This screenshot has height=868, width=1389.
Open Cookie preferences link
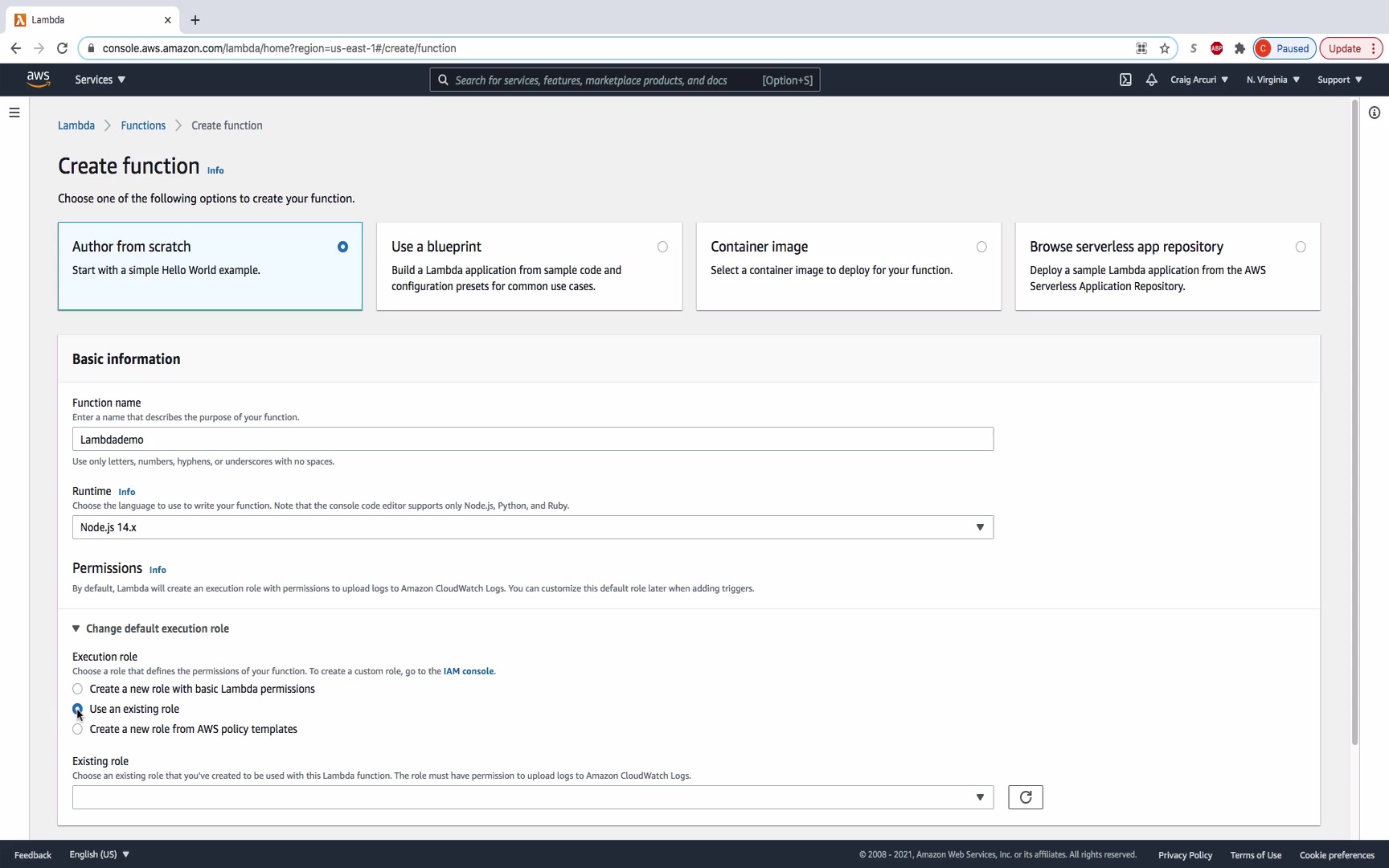click(1337, 855)
